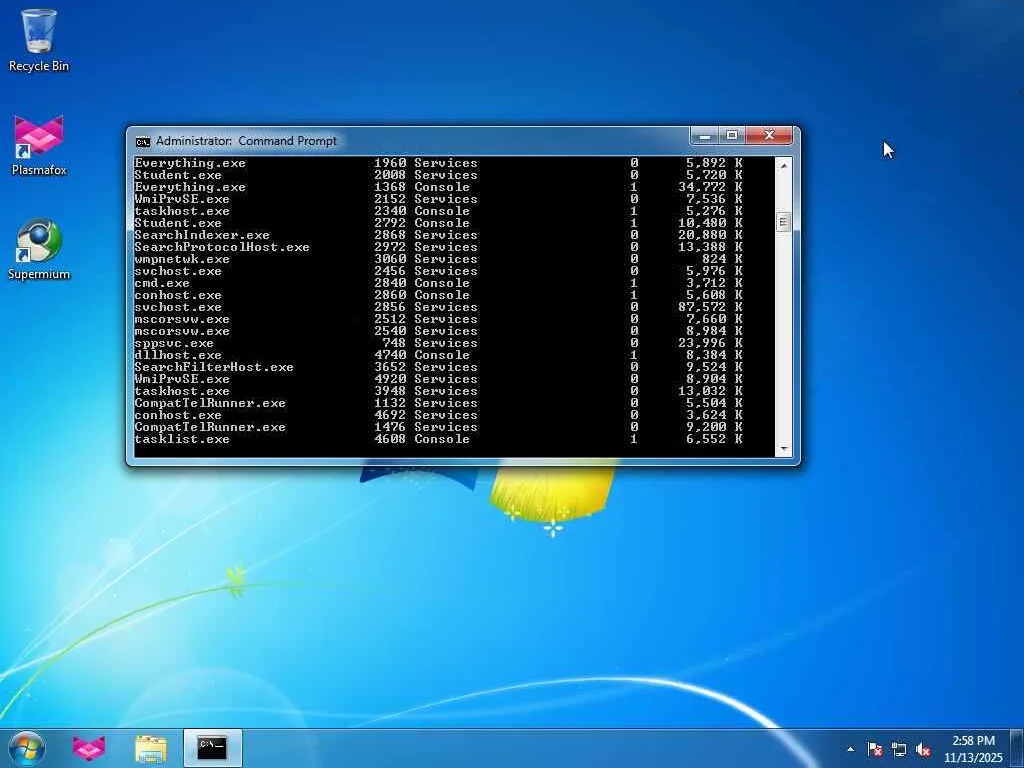Click PID 2008 of Student.exe

390,175
